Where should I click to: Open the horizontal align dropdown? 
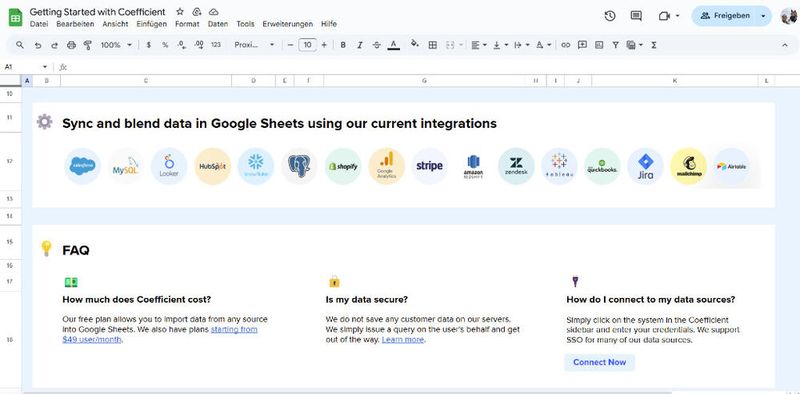click(x=479, y=45)
